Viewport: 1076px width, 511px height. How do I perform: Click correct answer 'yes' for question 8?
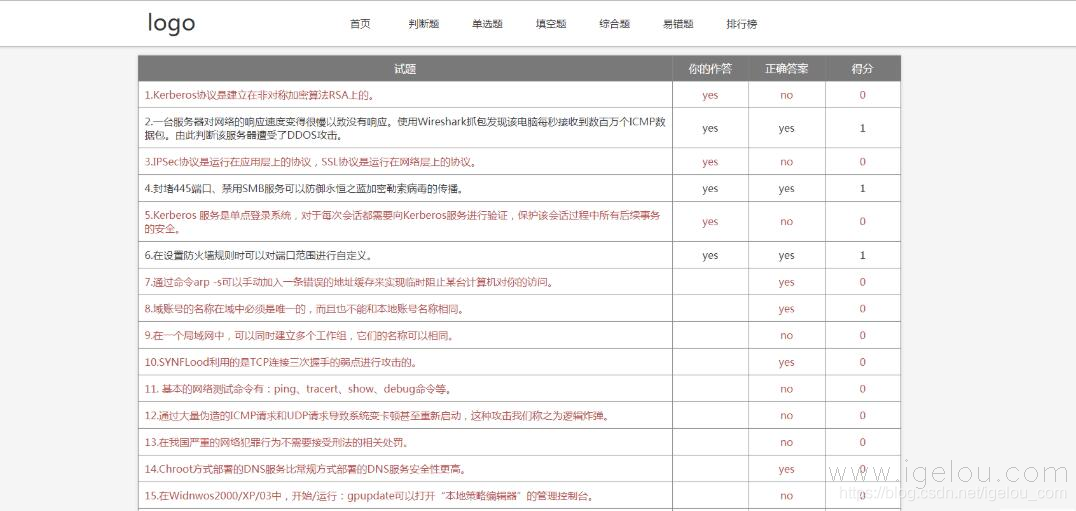[786, 309]
